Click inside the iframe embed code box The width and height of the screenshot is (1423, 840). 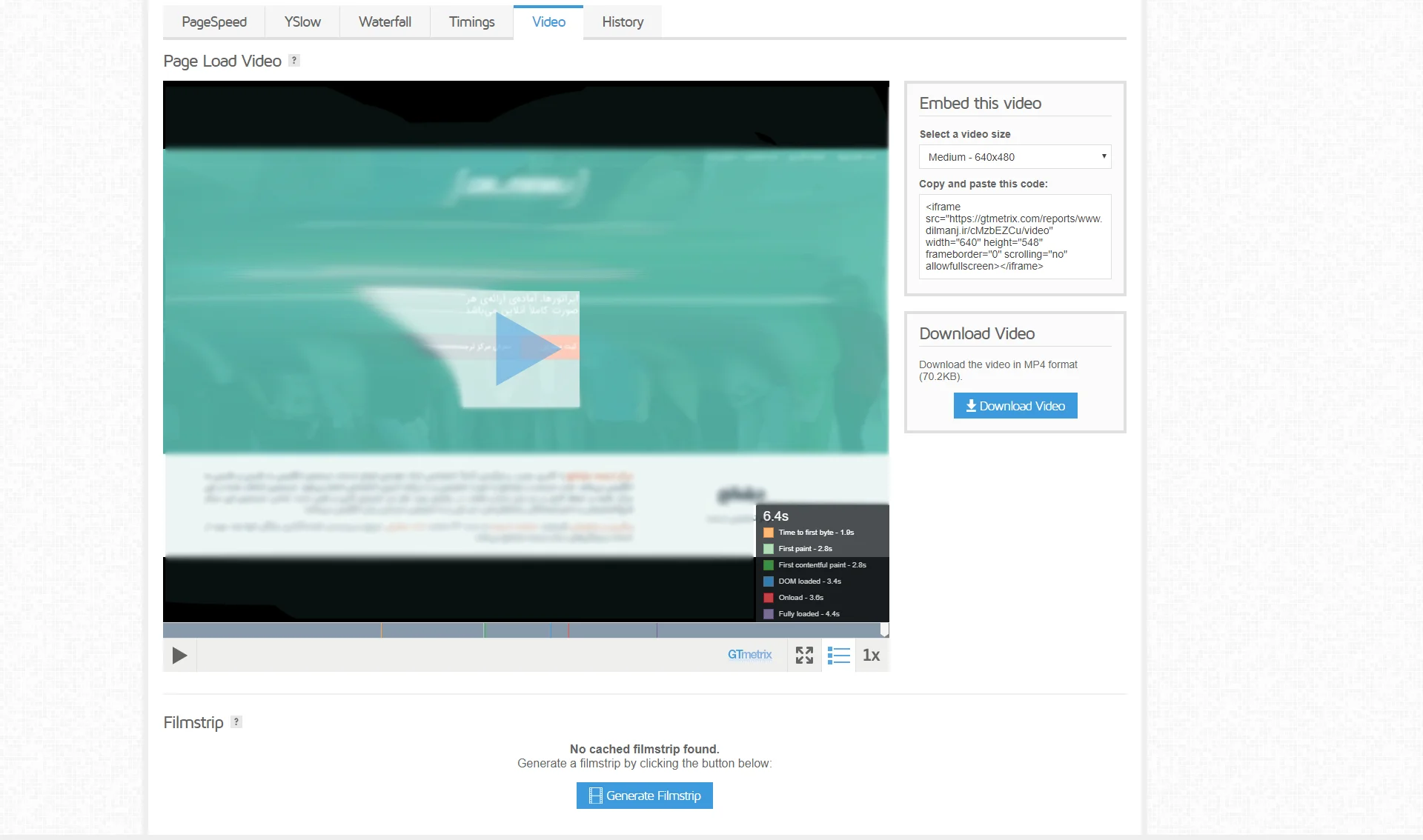[x=1015, y=236]
